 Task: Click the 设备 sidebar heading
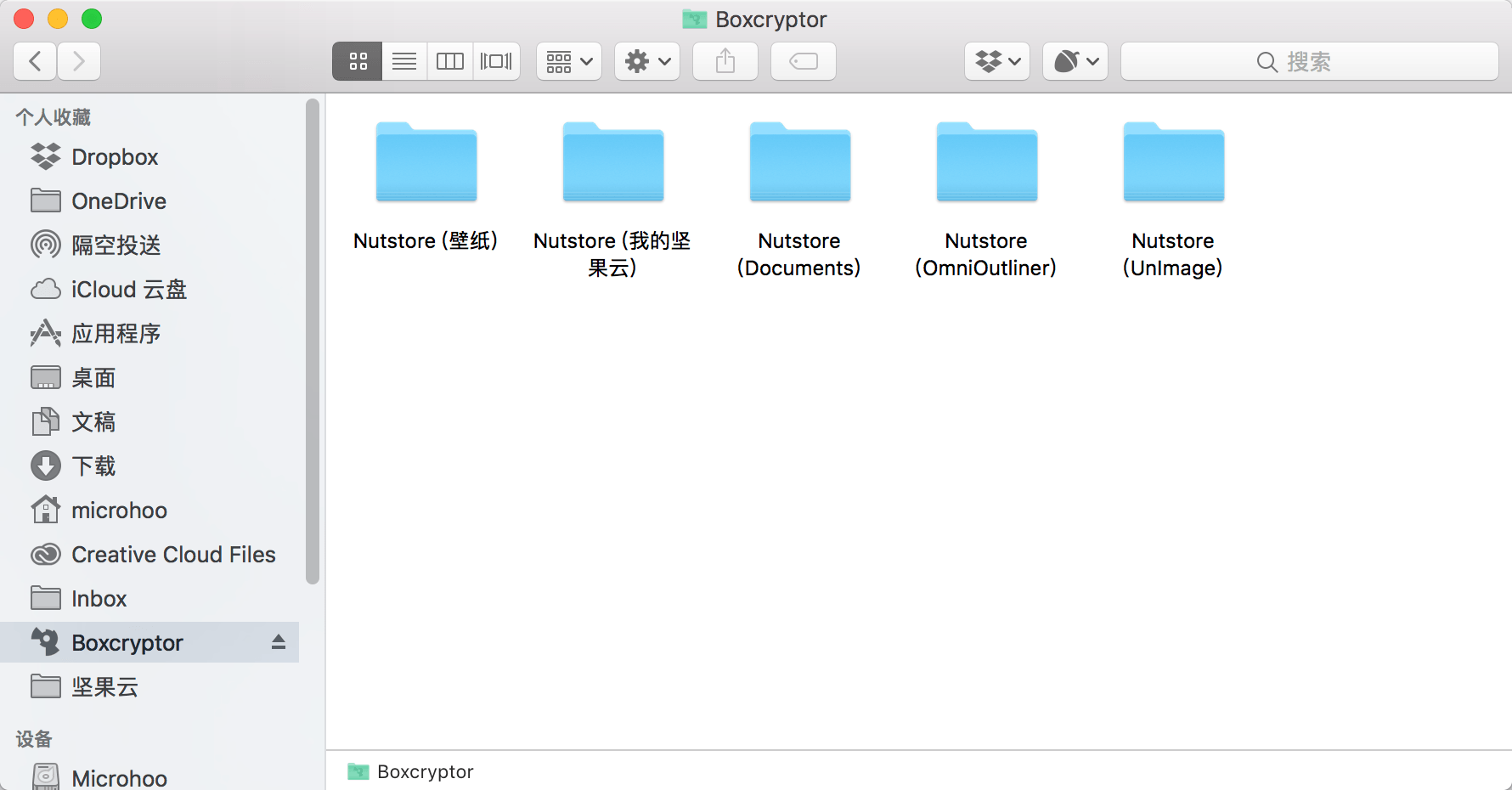pos(34,739)
